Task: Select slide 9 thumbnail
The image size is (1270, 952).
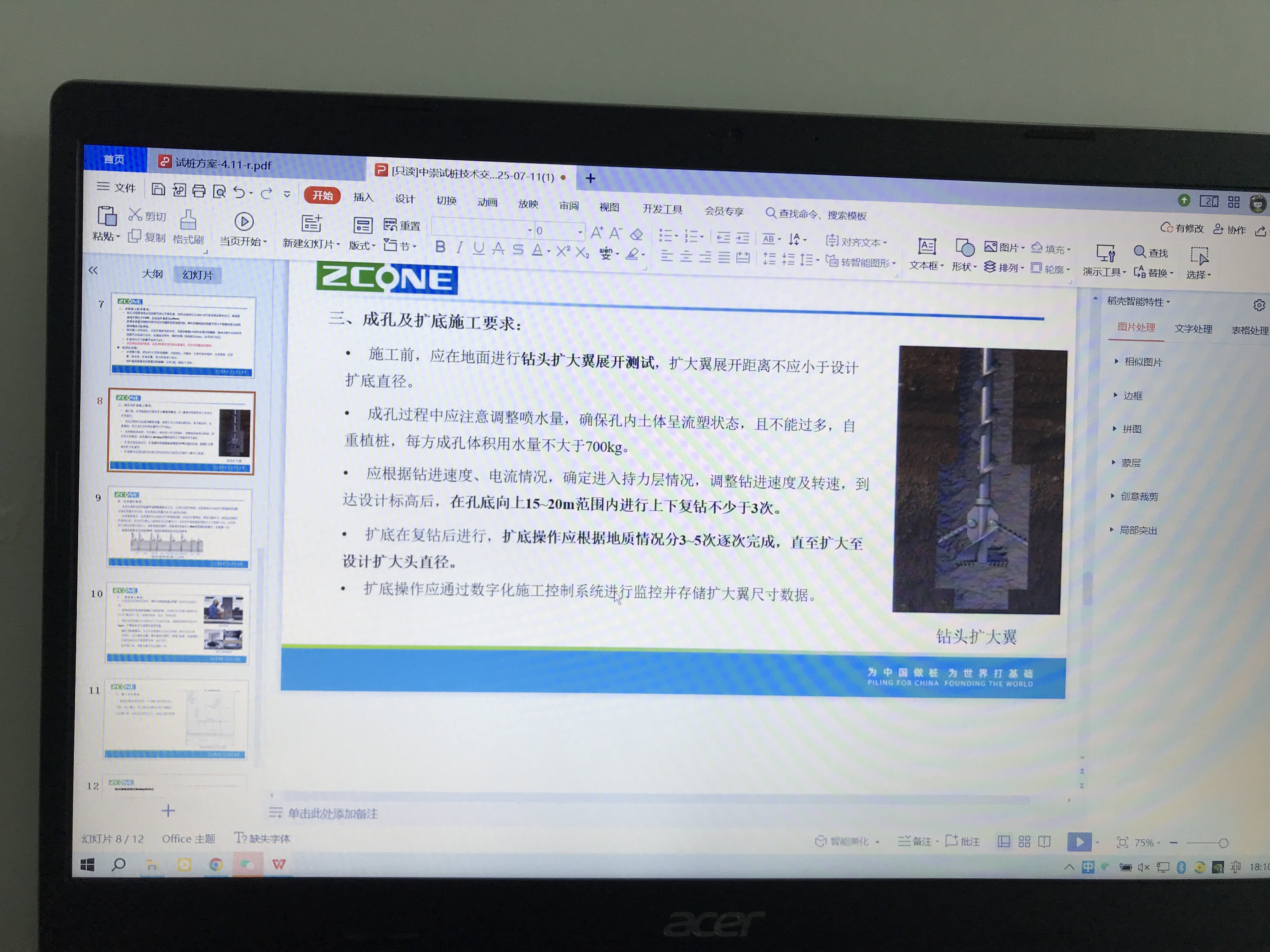Action: pos(180,528)
